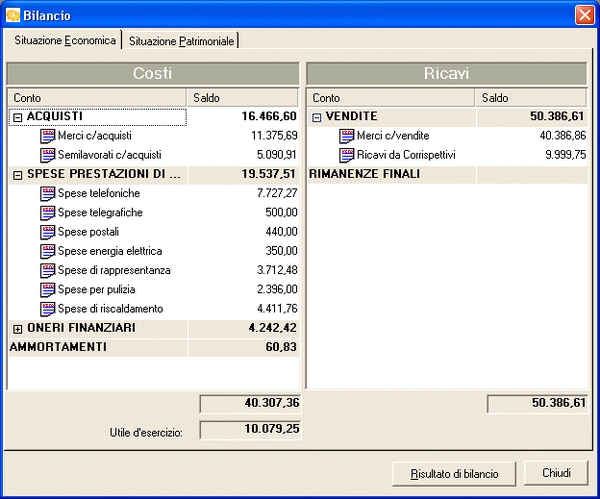Click the Semilavorati c/acquisti account icon
The width and height of the screenshot is (600, 499).
[47, 155]
